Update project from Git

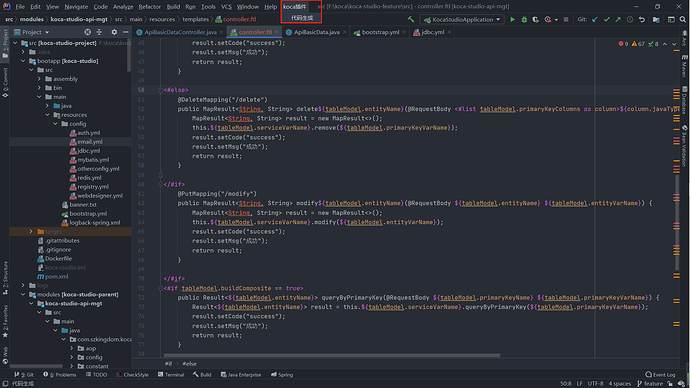595,19
